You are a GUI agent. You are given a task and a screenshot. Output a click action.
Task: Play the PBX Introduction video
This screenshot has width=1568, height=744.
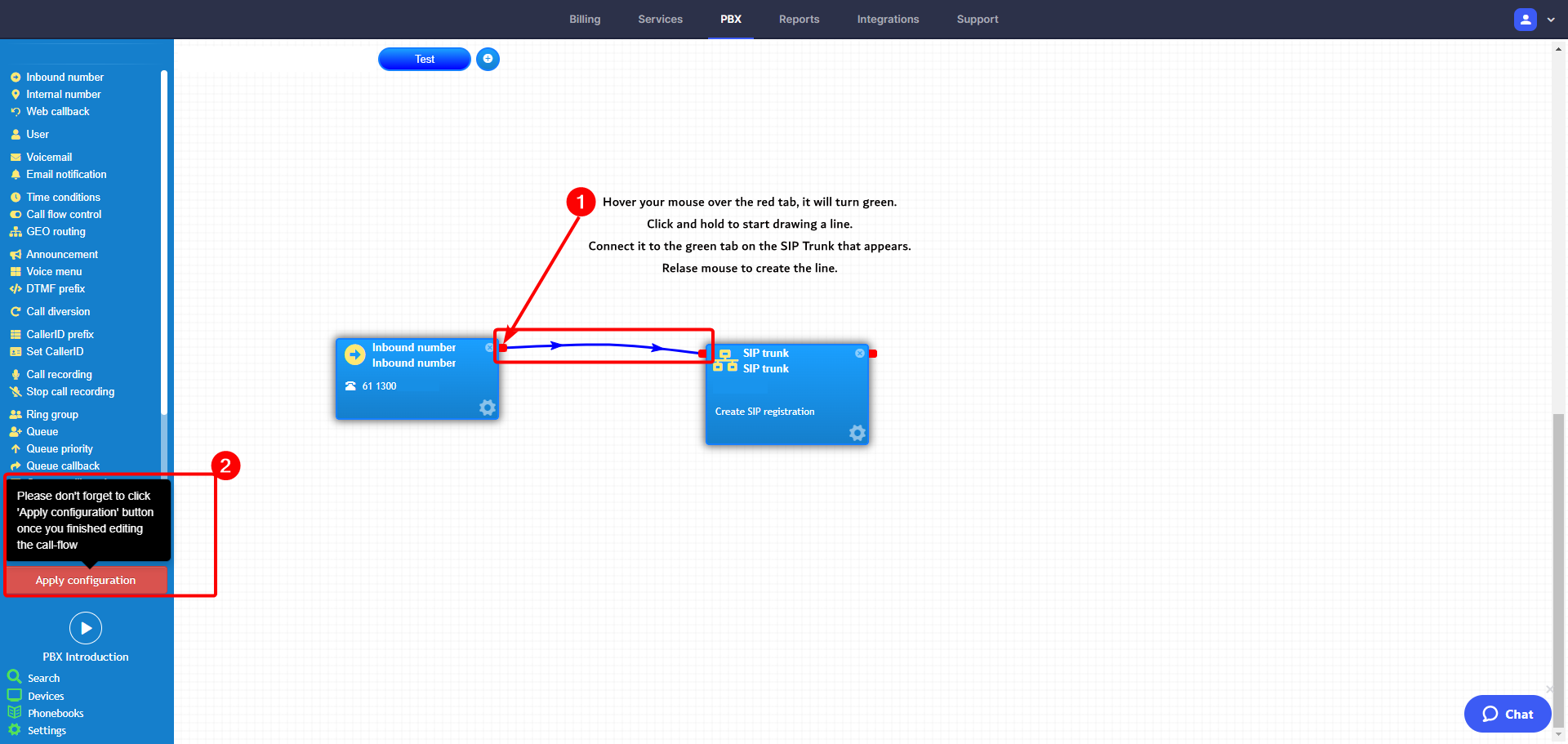pyautogui.click(x=86, y=627)
